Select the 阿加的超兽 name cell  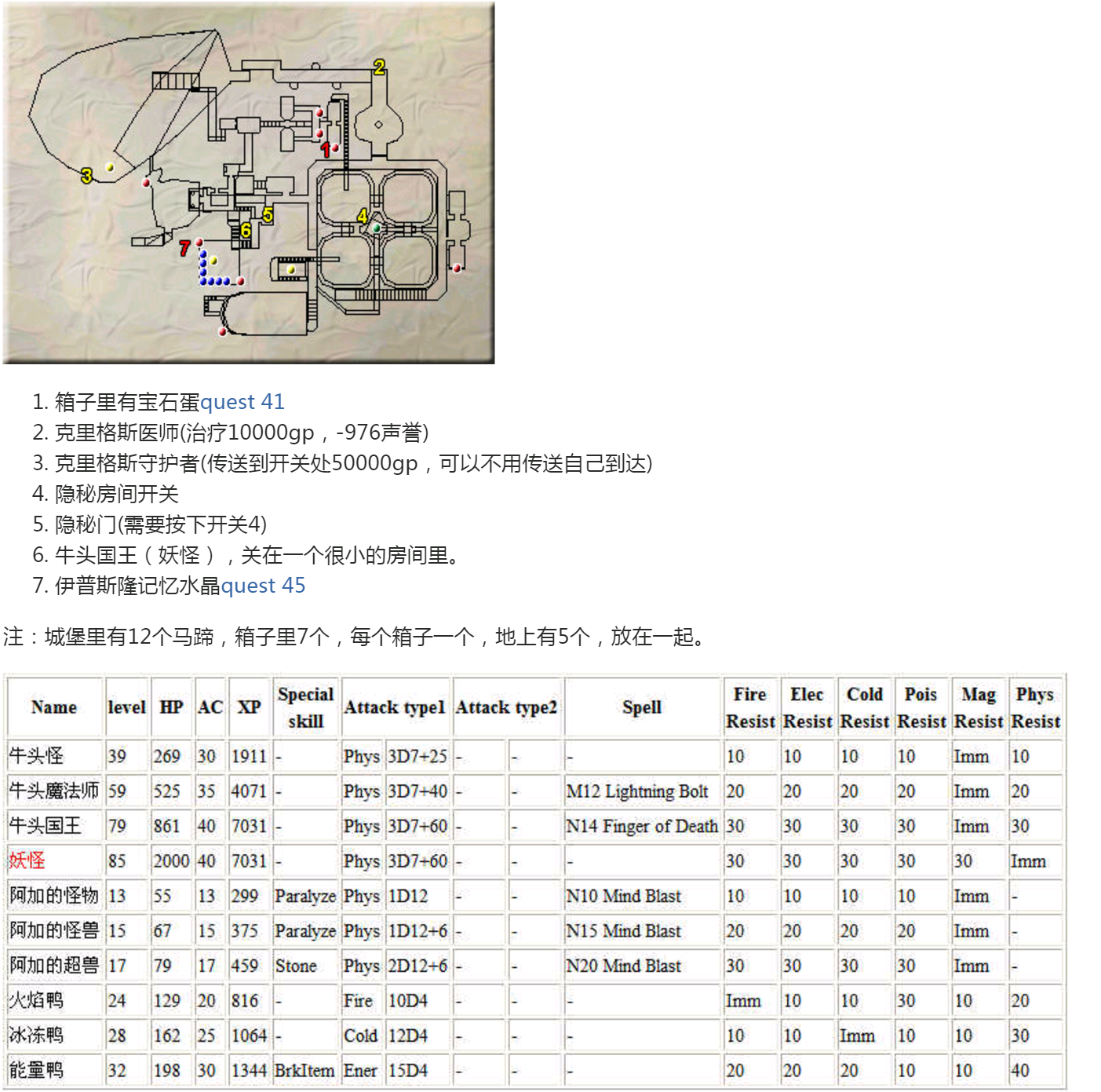tap(54, 966)
